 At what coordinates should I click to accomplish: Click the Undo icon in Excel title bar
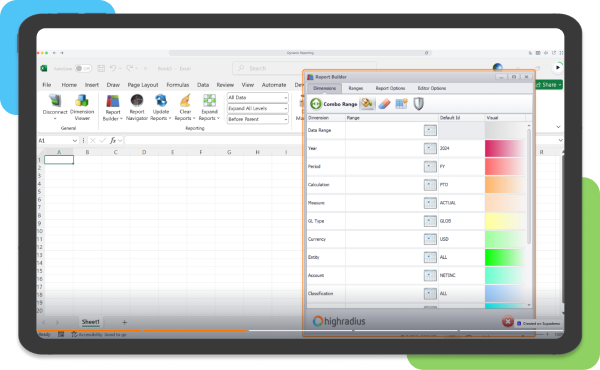point(113,68)
